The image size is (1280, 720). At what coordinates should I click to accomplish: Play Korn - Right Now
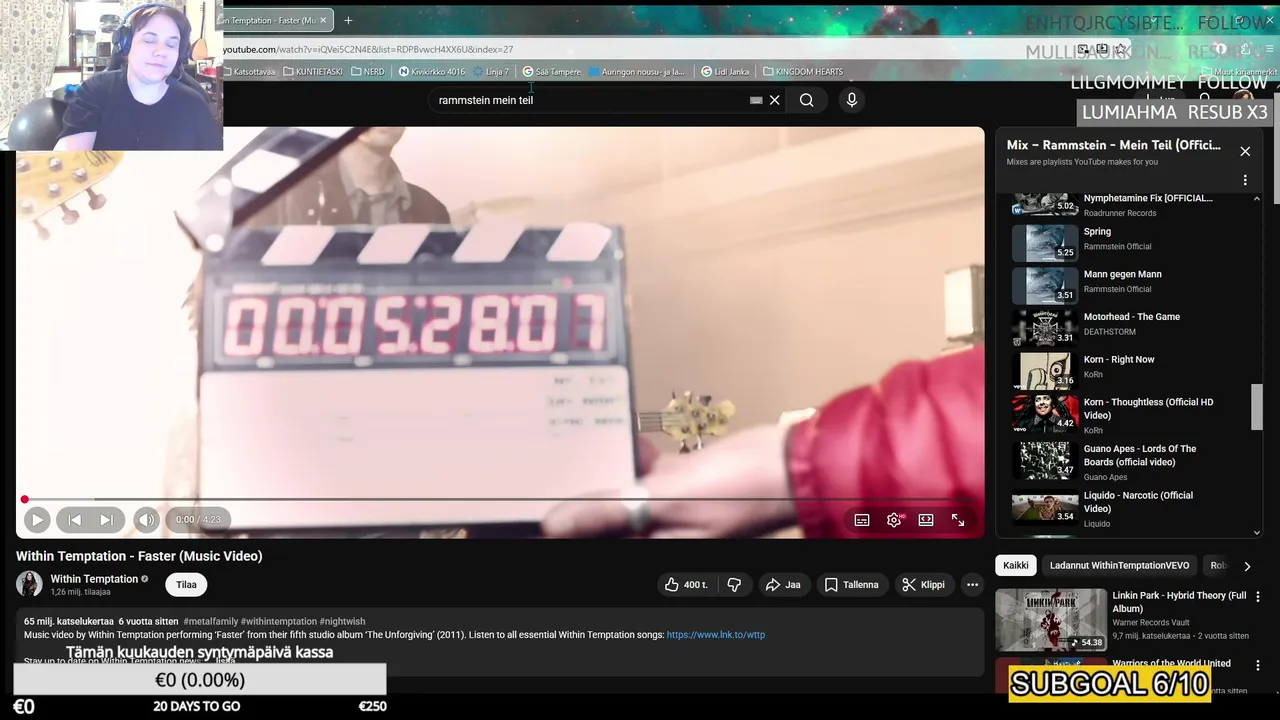[x=1130, y=371]
